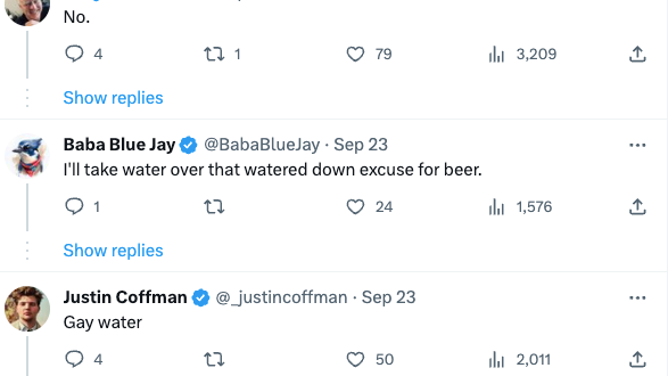Open Baba Blue Jay's bird avatar
The image size is (668, 376).
point(27,156)
